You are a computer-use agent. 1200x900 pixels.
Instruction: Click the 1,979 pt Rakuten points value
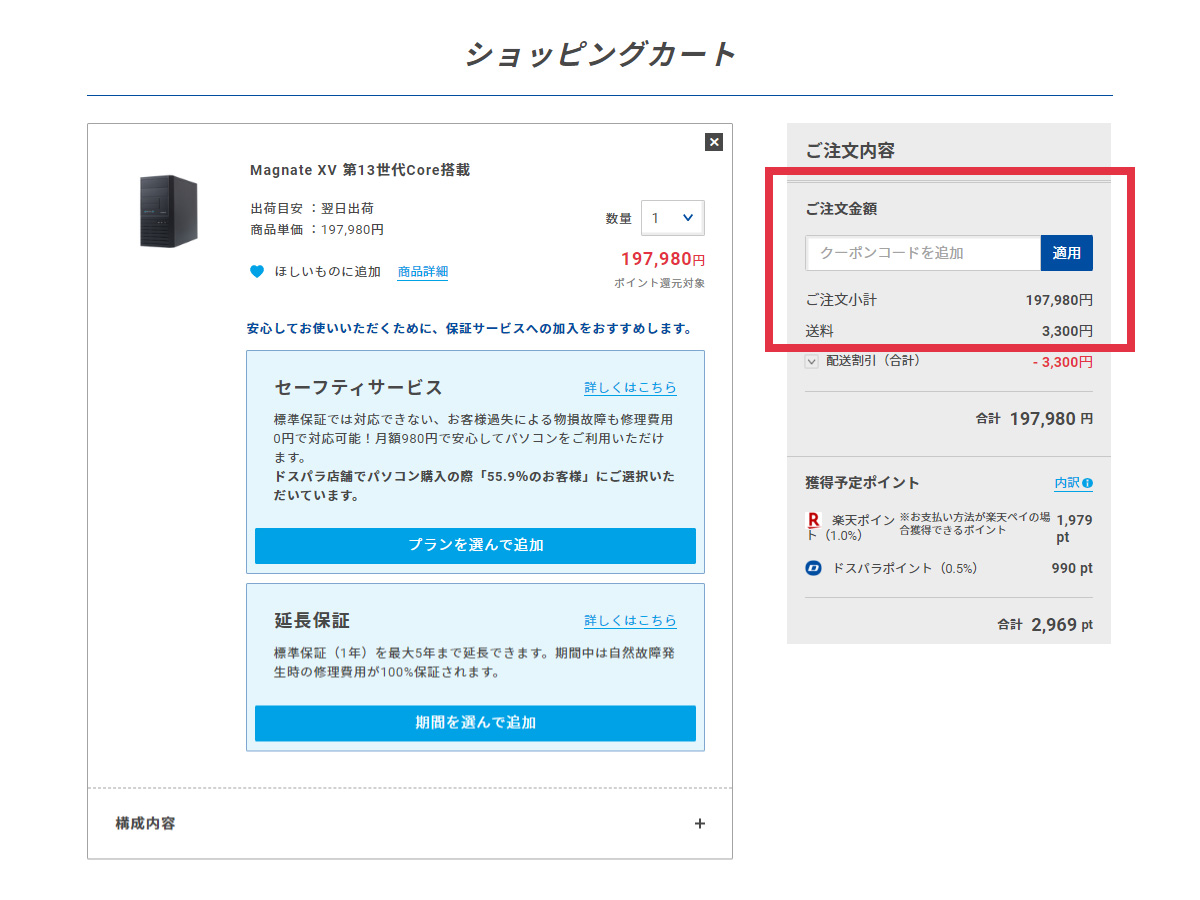tap(1074, 528)
